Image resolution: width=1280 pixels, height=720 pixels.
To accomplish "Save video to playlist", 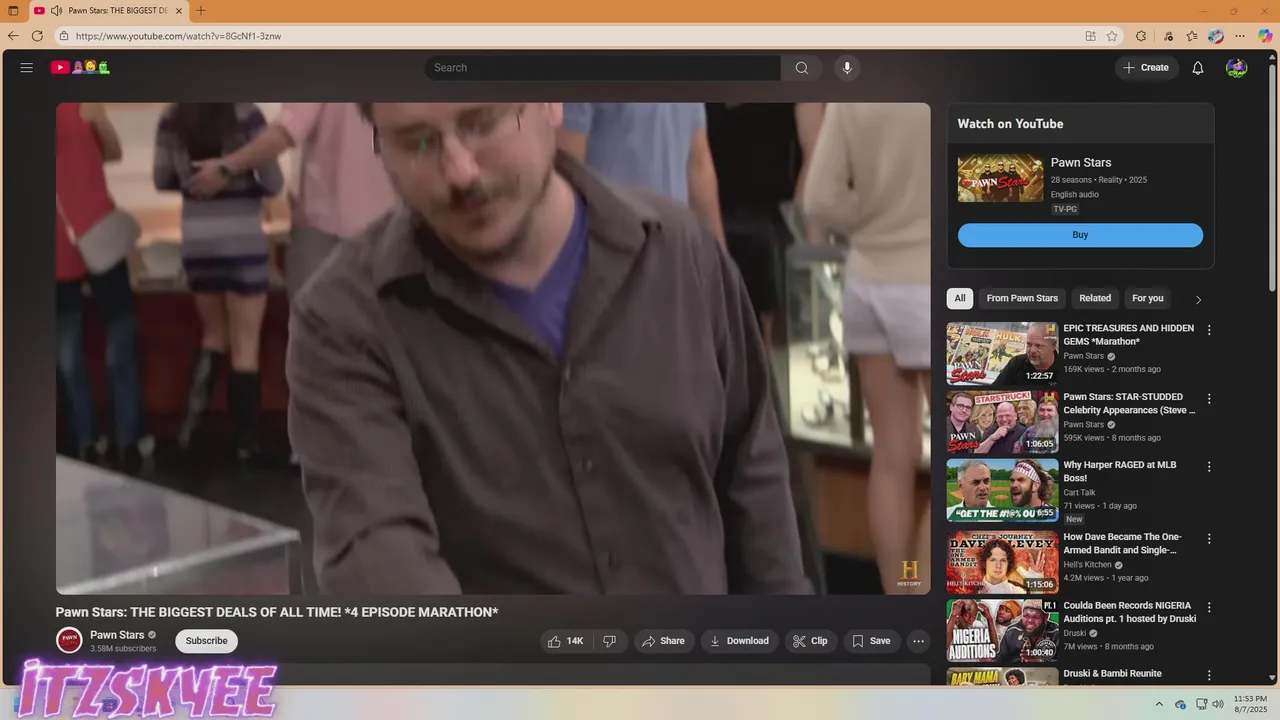I will pos(871,641).
